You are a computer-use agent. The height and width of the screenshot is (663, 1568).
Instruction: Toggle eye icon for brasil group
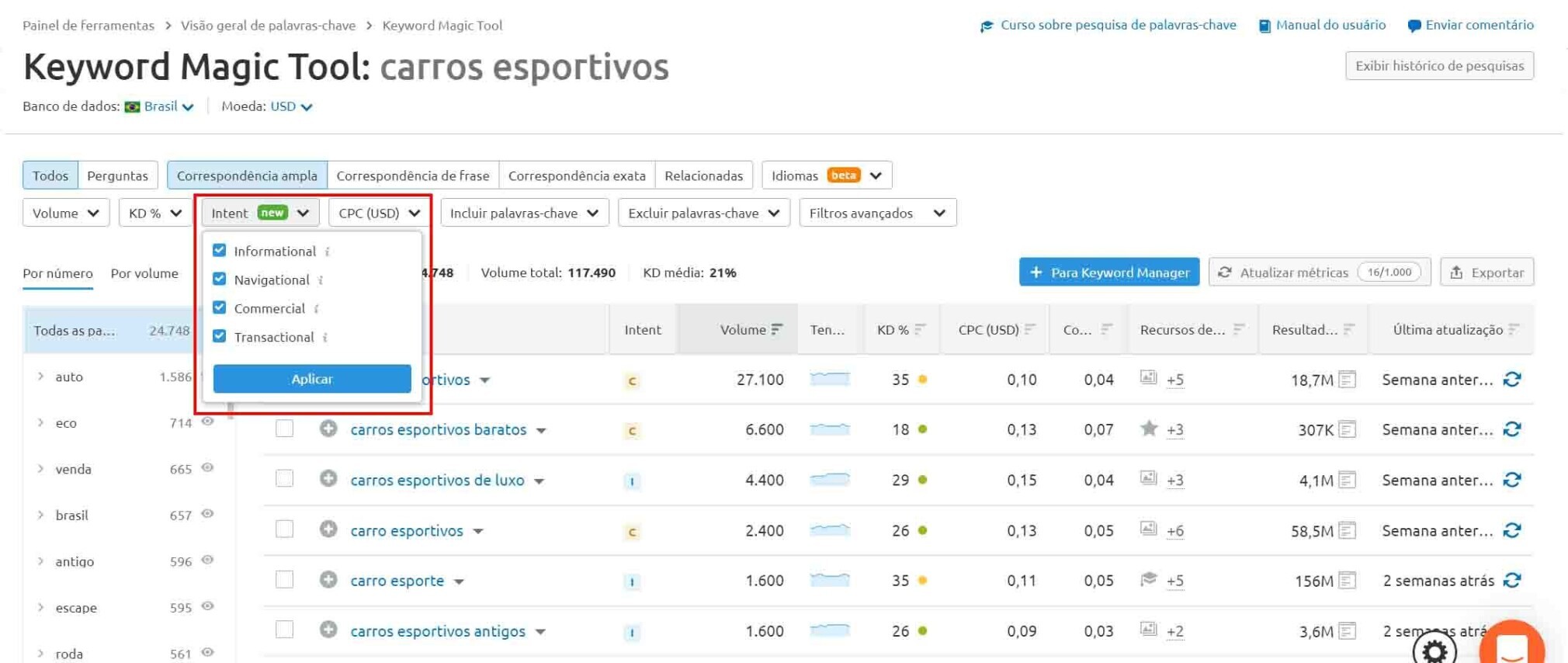(207, 514)
